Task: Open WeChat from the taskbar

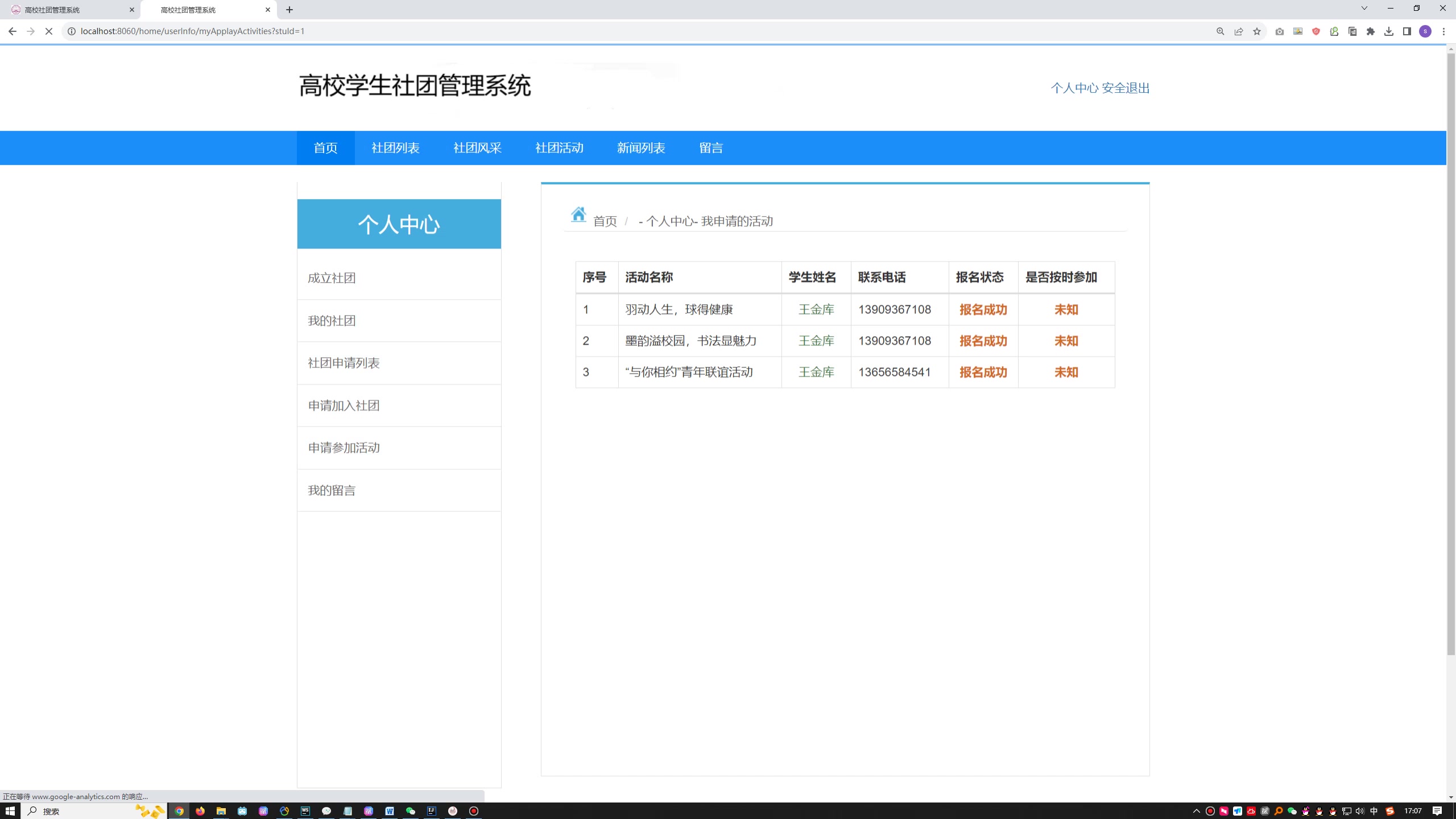Action: point(411,811)
